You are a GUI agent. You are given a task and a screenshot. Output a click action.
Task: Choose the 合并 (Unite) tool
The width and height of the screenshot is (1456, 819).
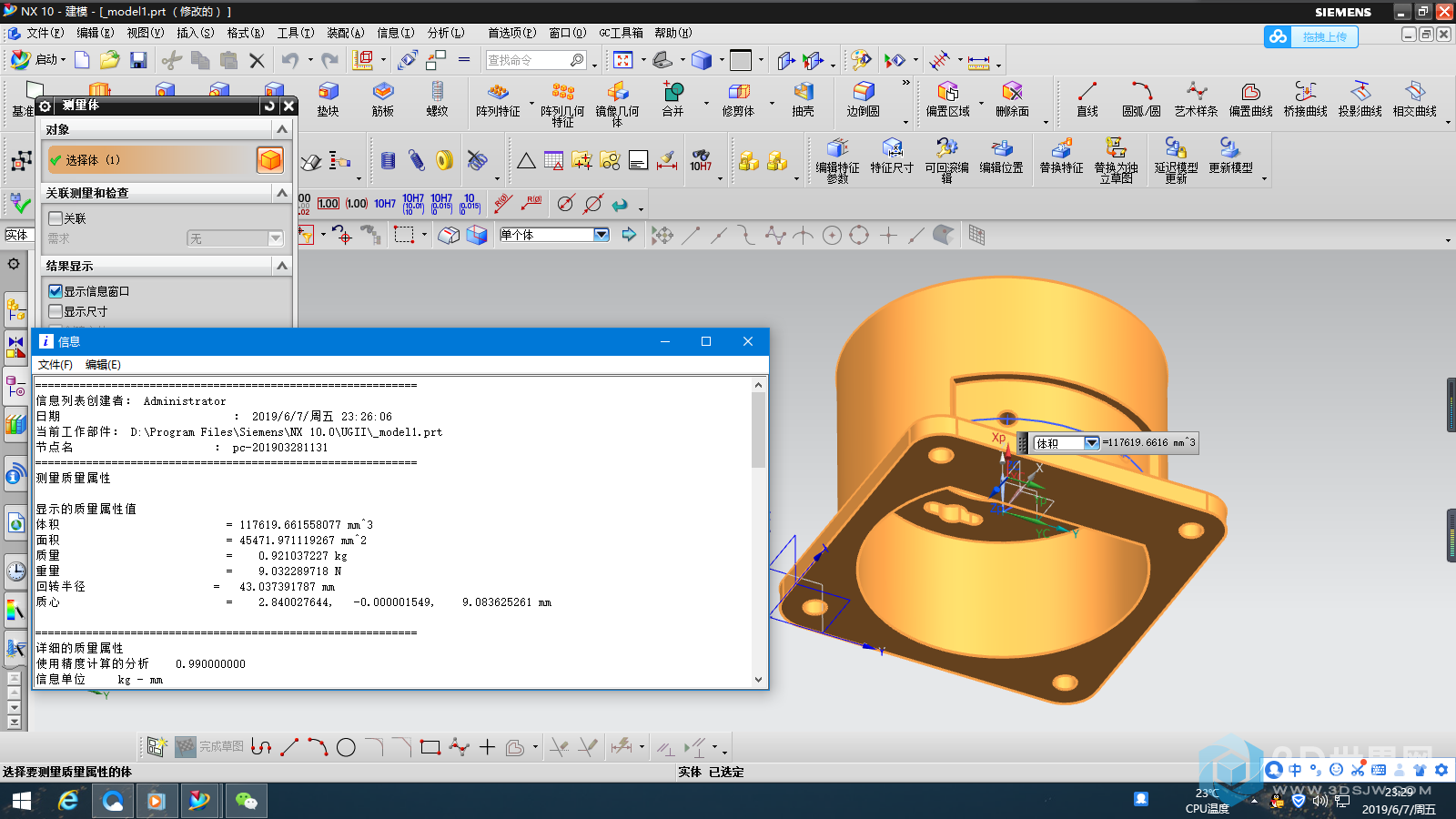(672, 99)
